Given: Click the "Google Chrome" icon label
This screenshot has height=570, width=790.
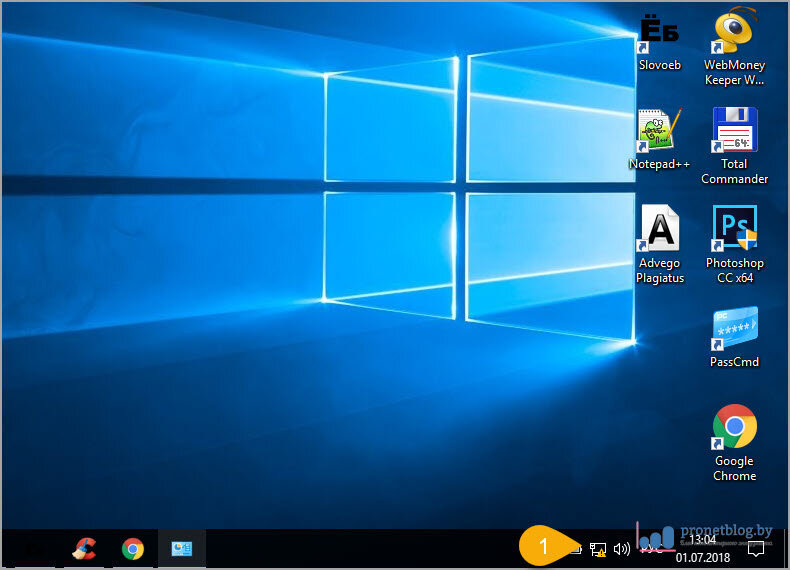Looking at the screenshot, I should pos(735,468).
